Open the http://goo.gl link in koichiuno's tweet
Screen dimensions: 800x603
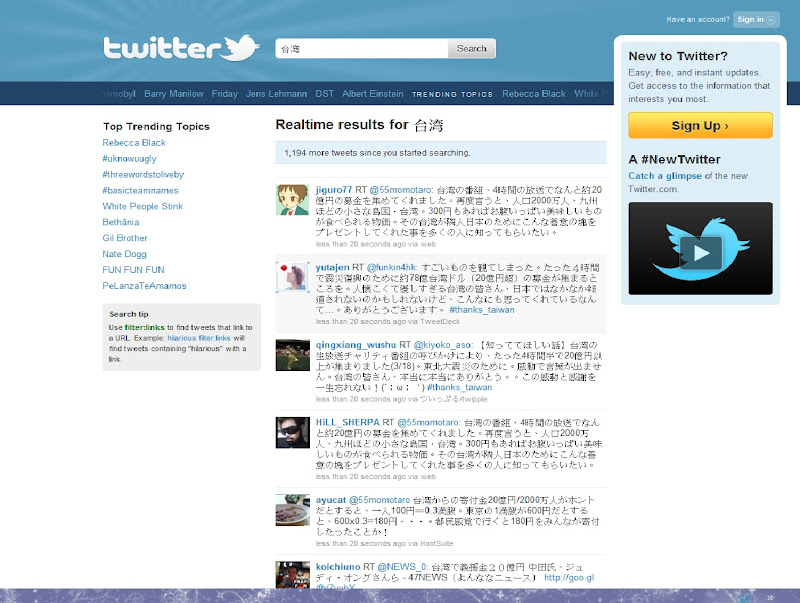(x=569, y=577)
